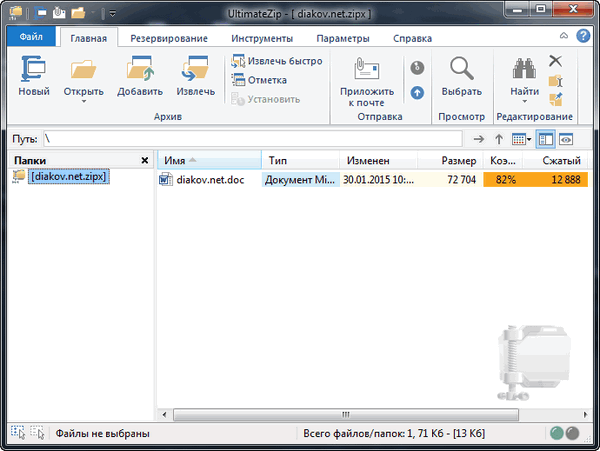Switch to the Главная tab
The height and width of the screenshot is (451, 600).
click(x=89, y=38)
